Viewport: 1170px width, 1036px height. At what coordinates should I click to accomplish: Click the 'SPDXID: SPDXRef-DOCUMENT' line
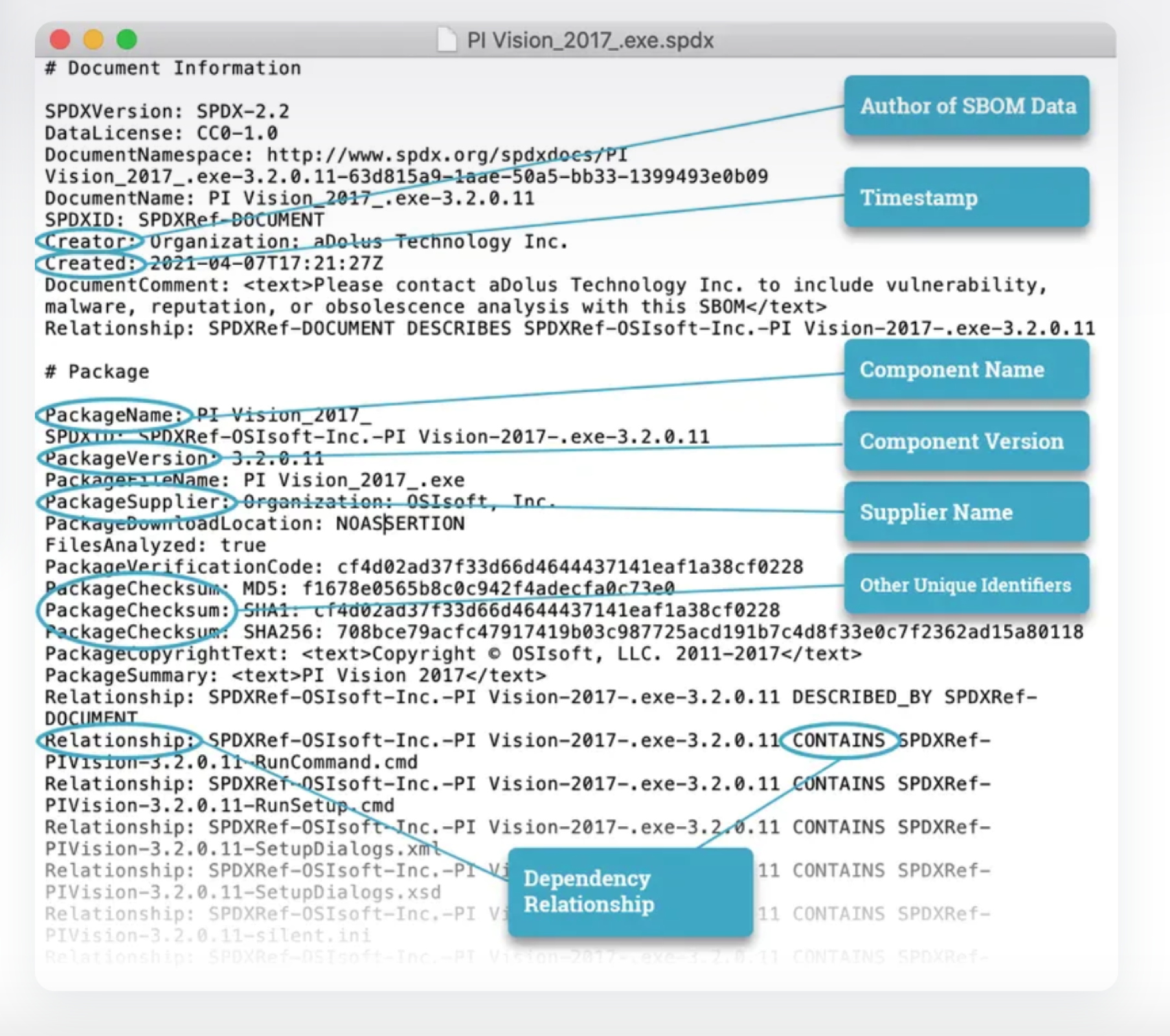pos(185,220)
